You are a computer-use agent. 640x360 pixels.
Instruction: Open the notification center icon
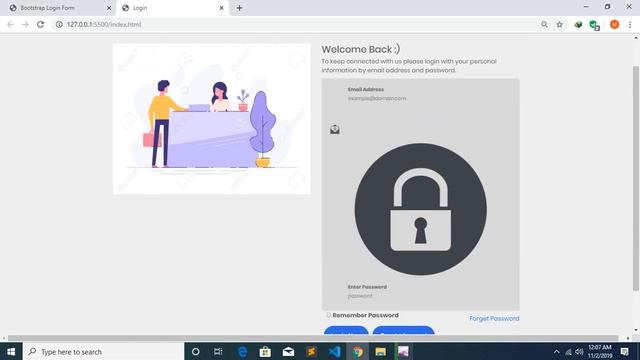point(624,351)
